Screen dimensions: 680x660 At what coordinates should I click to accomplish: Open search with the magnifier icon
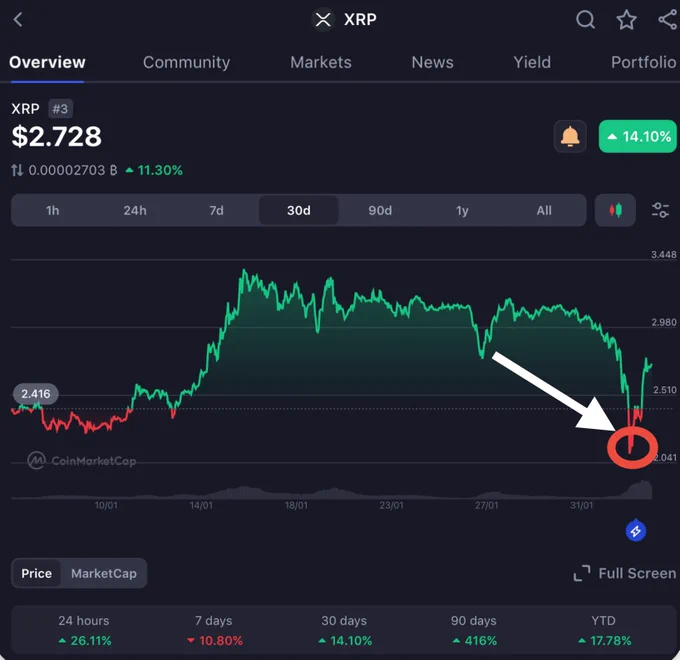point(585,20)
